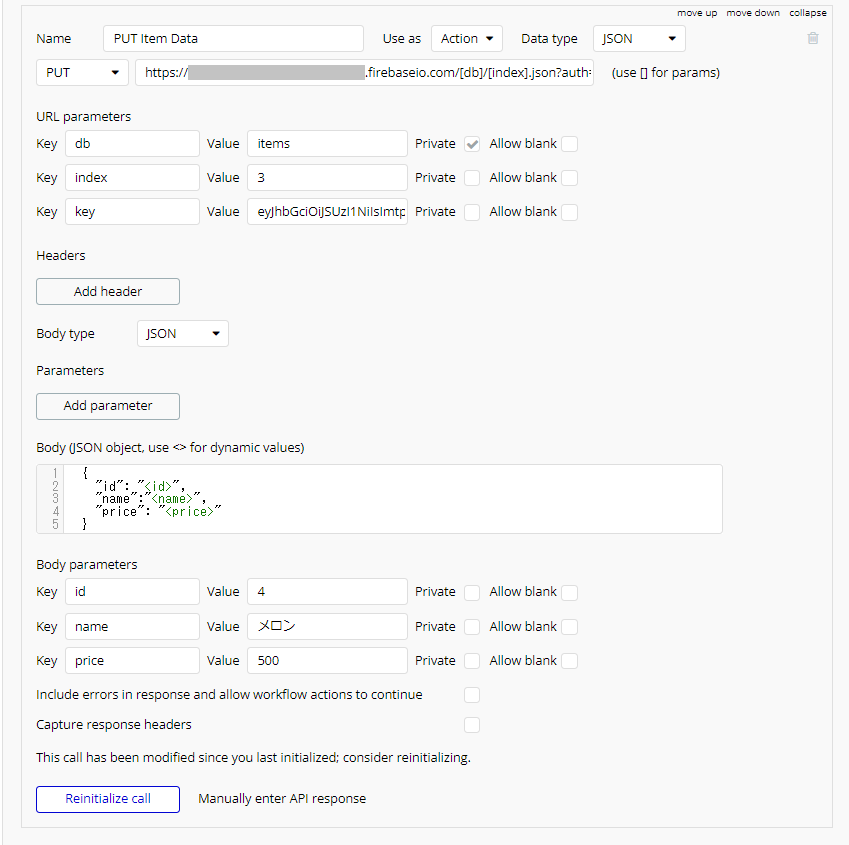Check Private for the key URL parameter
849x845 pixels.
472,212
